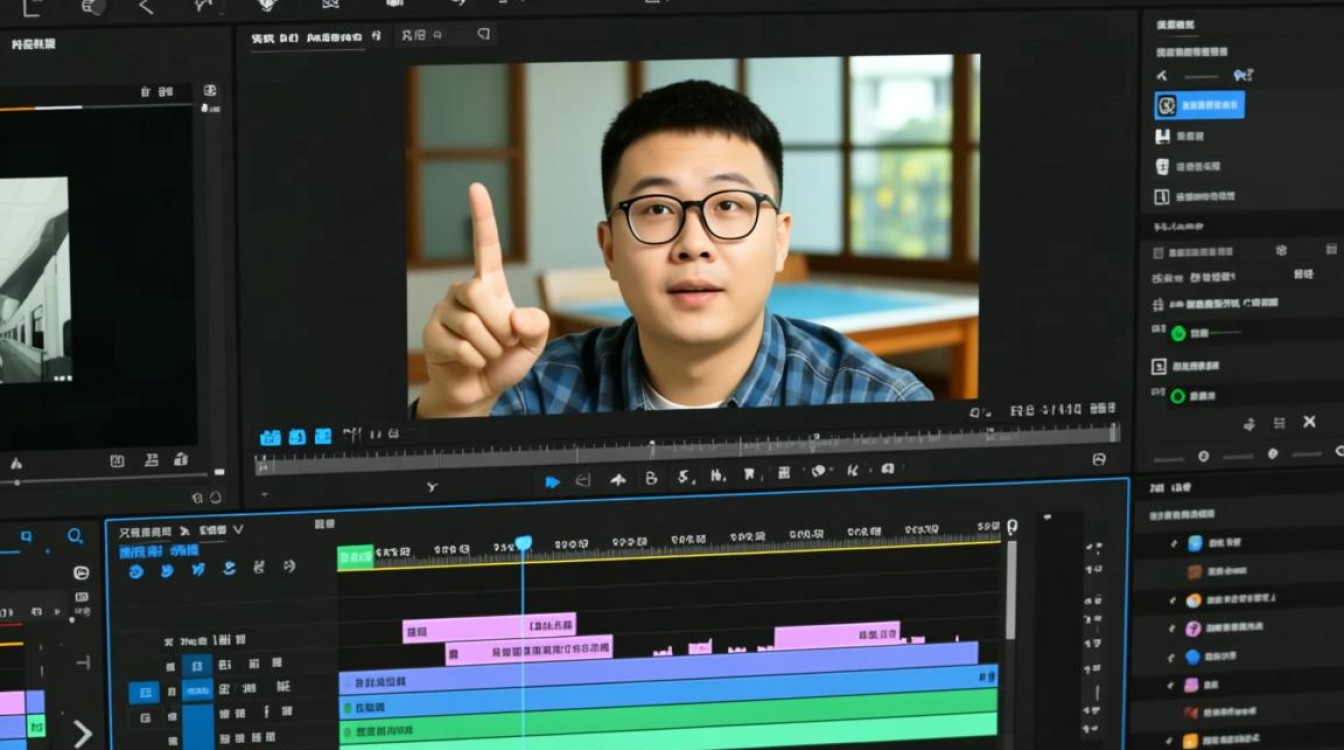Click the preview video of the man pointing
The image size is (1344, 750).
point(693,235)
